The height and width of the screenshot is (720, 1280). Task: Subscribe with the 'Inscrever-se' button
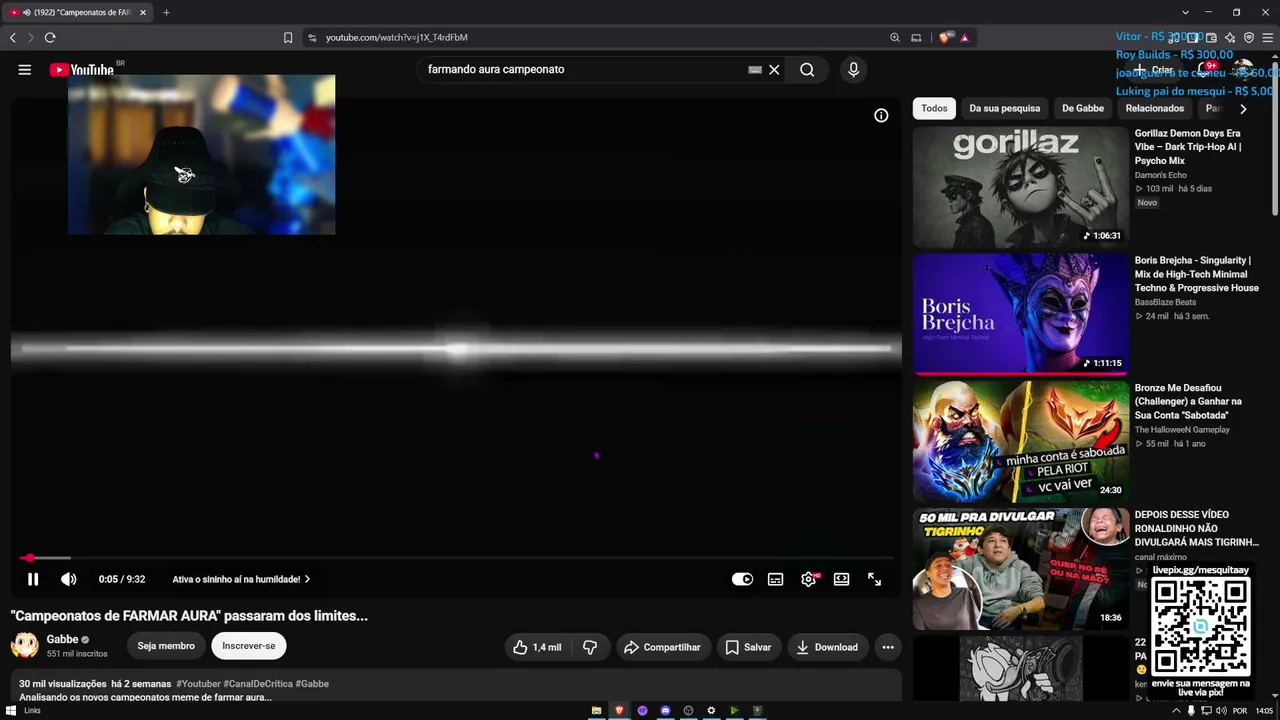tap(249, 646)
